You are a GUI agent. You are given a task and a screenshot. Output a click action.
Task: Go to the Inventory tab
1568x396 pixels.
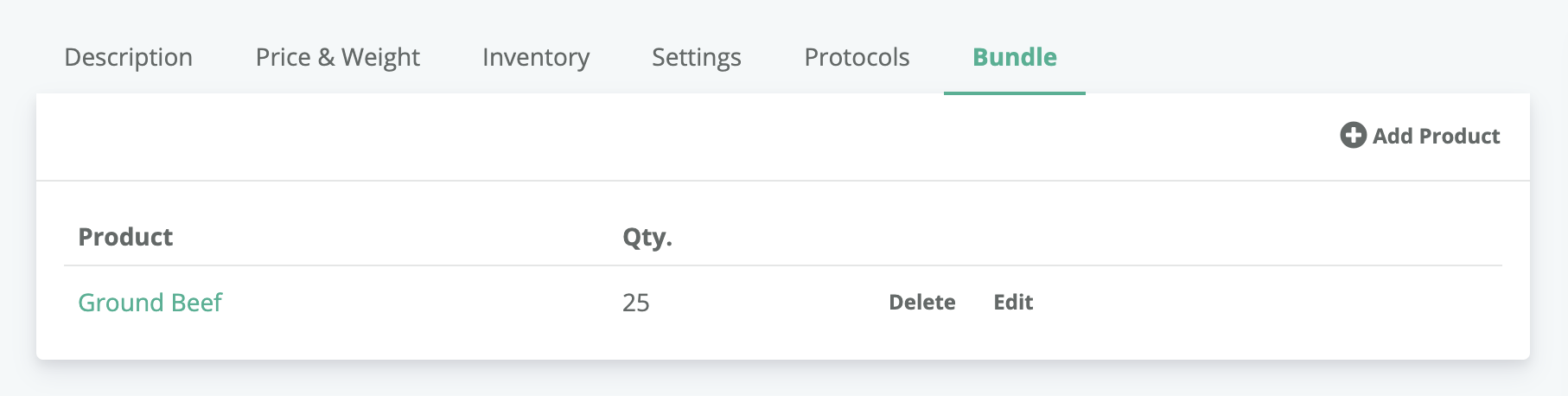[536, 57]
